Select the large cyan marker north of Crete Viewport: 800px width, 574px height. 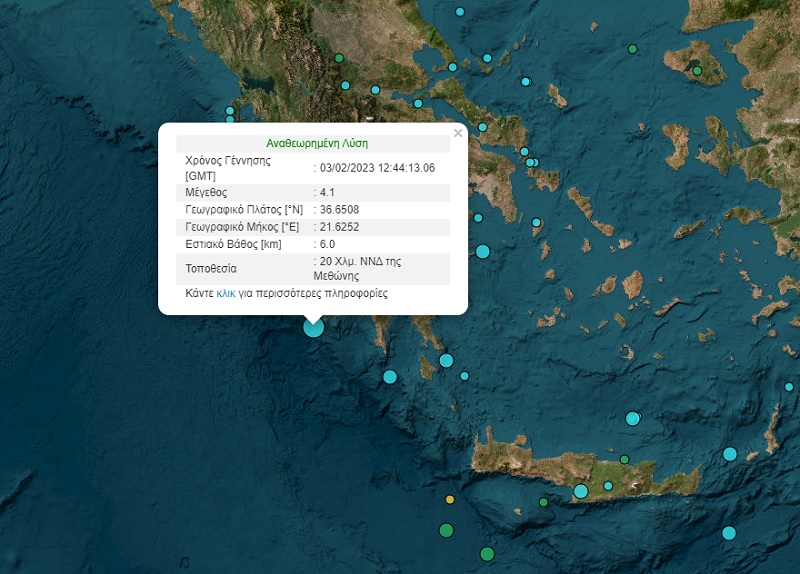point(632,418)
